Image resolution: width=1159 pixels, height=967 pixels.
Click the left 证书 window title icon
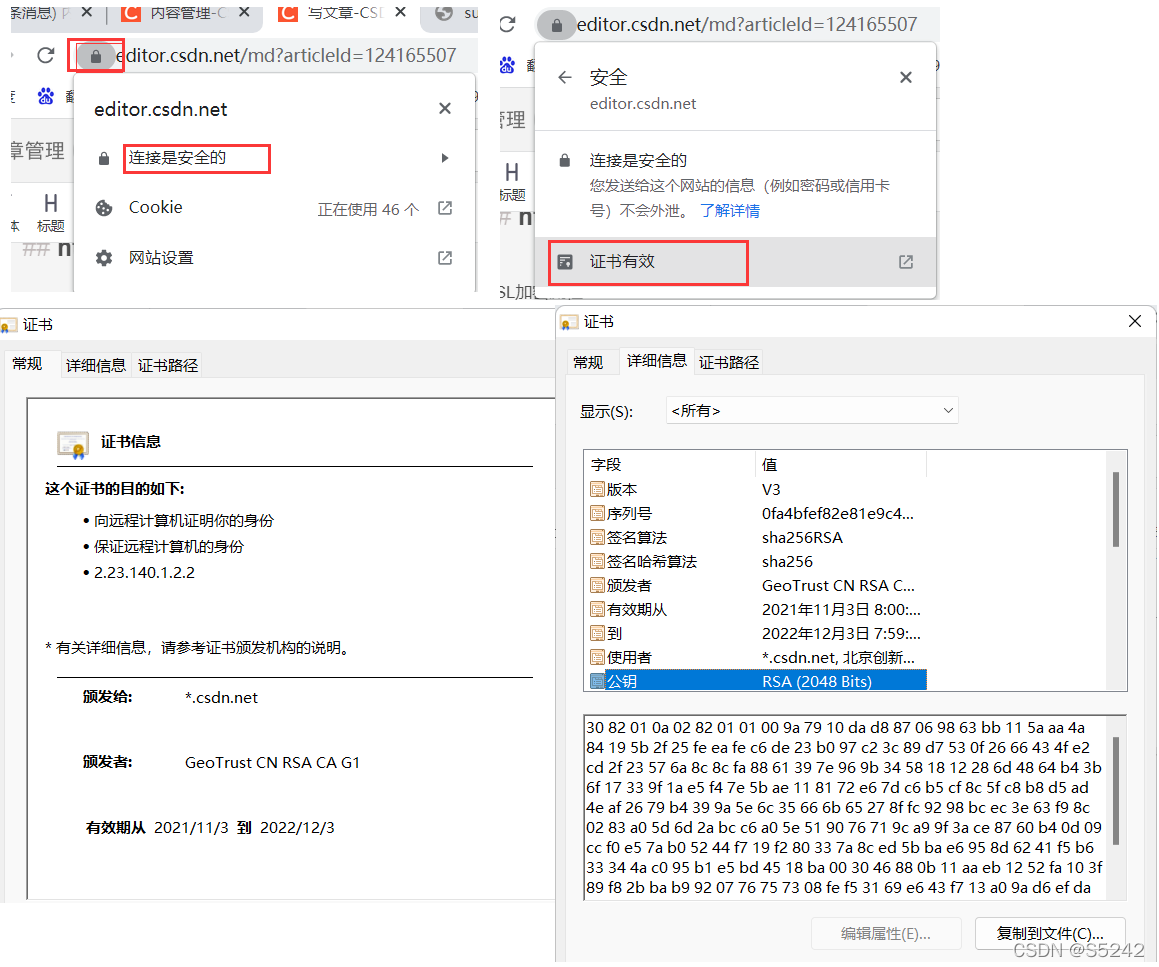point(8,325)
